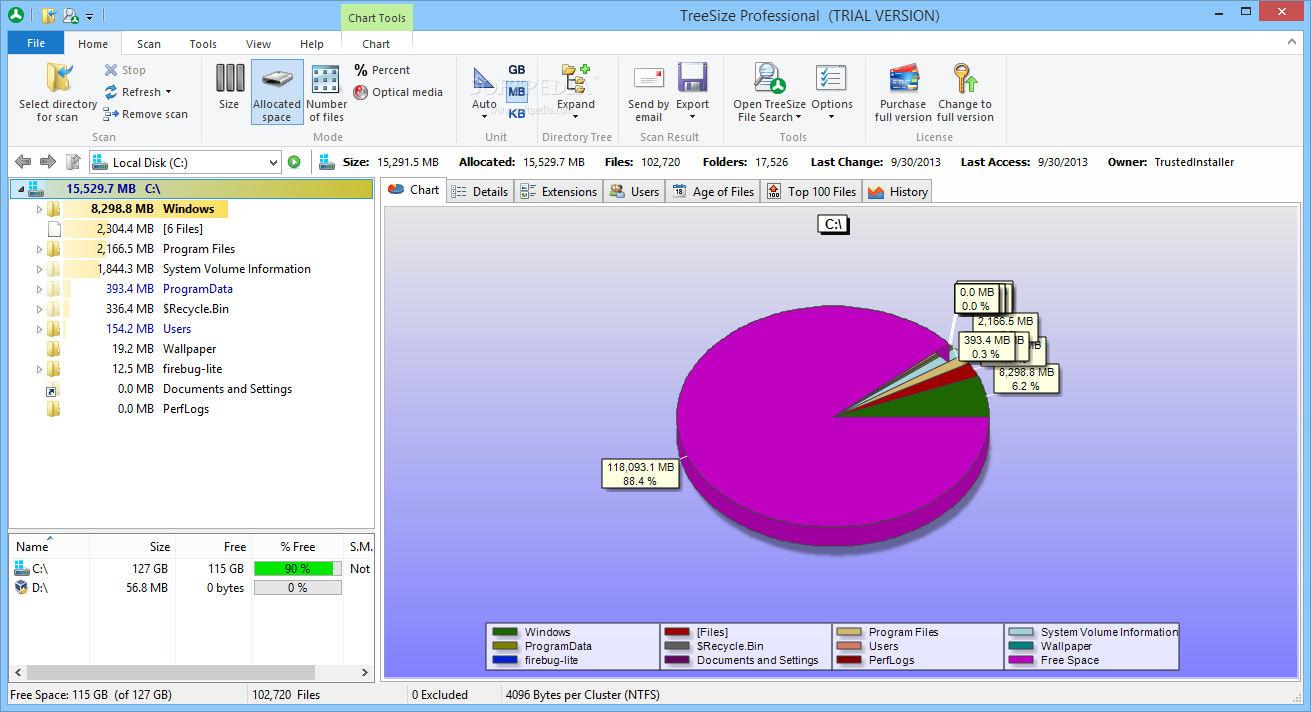
Task: Click the Send by email icon
Action: (648, 79)
